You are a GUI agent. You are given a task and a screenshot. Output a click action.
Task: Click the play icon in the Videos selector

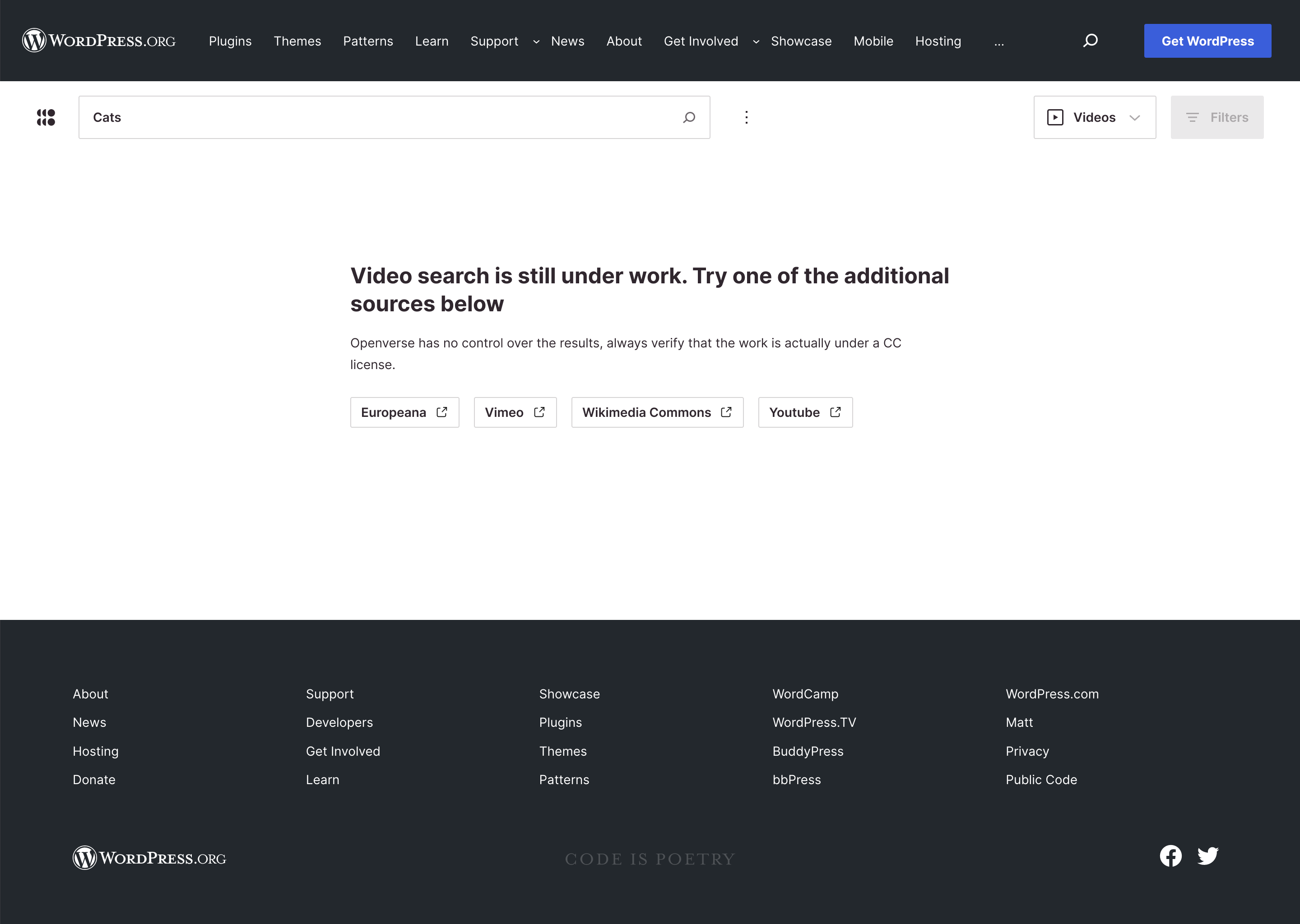(1055, 117)
